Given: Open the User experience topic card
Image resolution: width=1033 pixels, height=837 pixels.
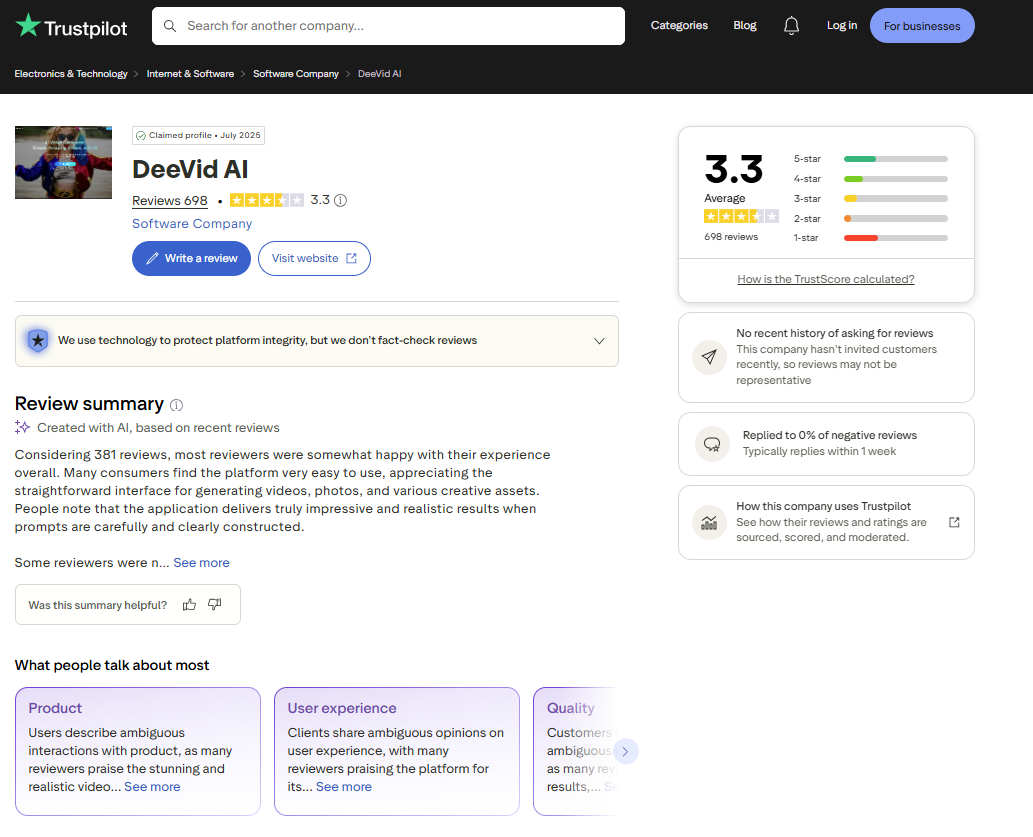Looking at the screenshot, I should click(x=397, y=751).
